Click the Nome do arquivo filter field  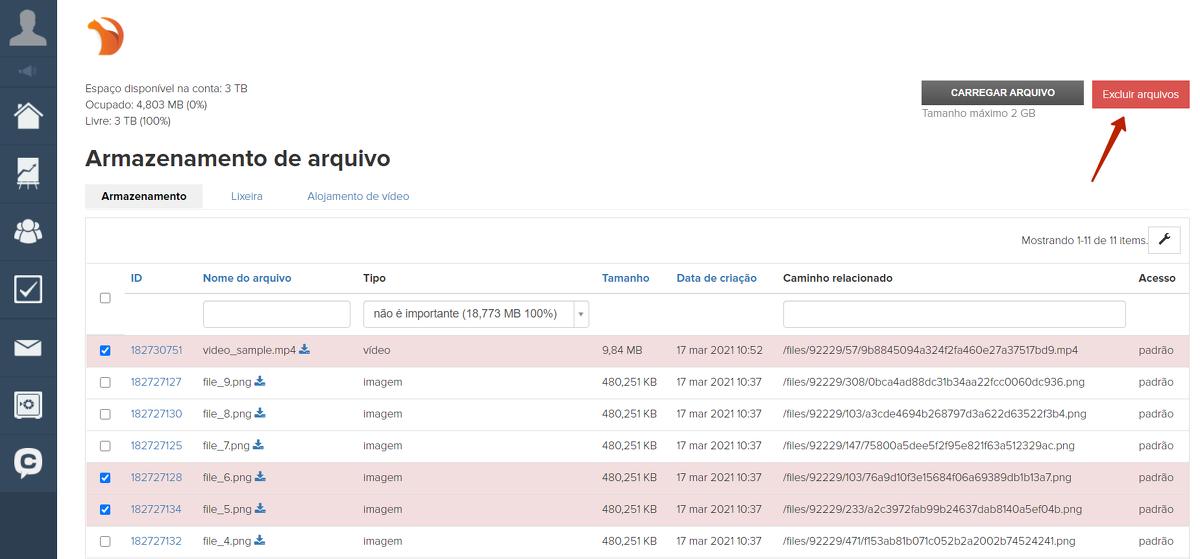276,314
